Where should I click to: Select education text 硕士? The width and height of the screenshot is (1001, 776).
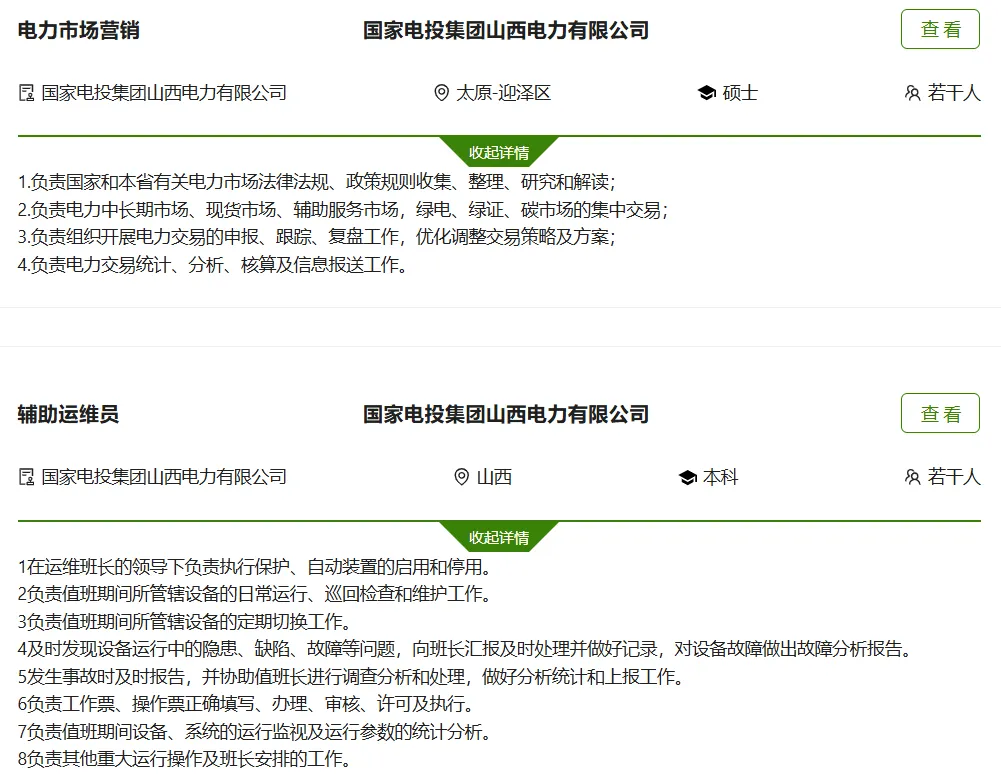[740, 93]
